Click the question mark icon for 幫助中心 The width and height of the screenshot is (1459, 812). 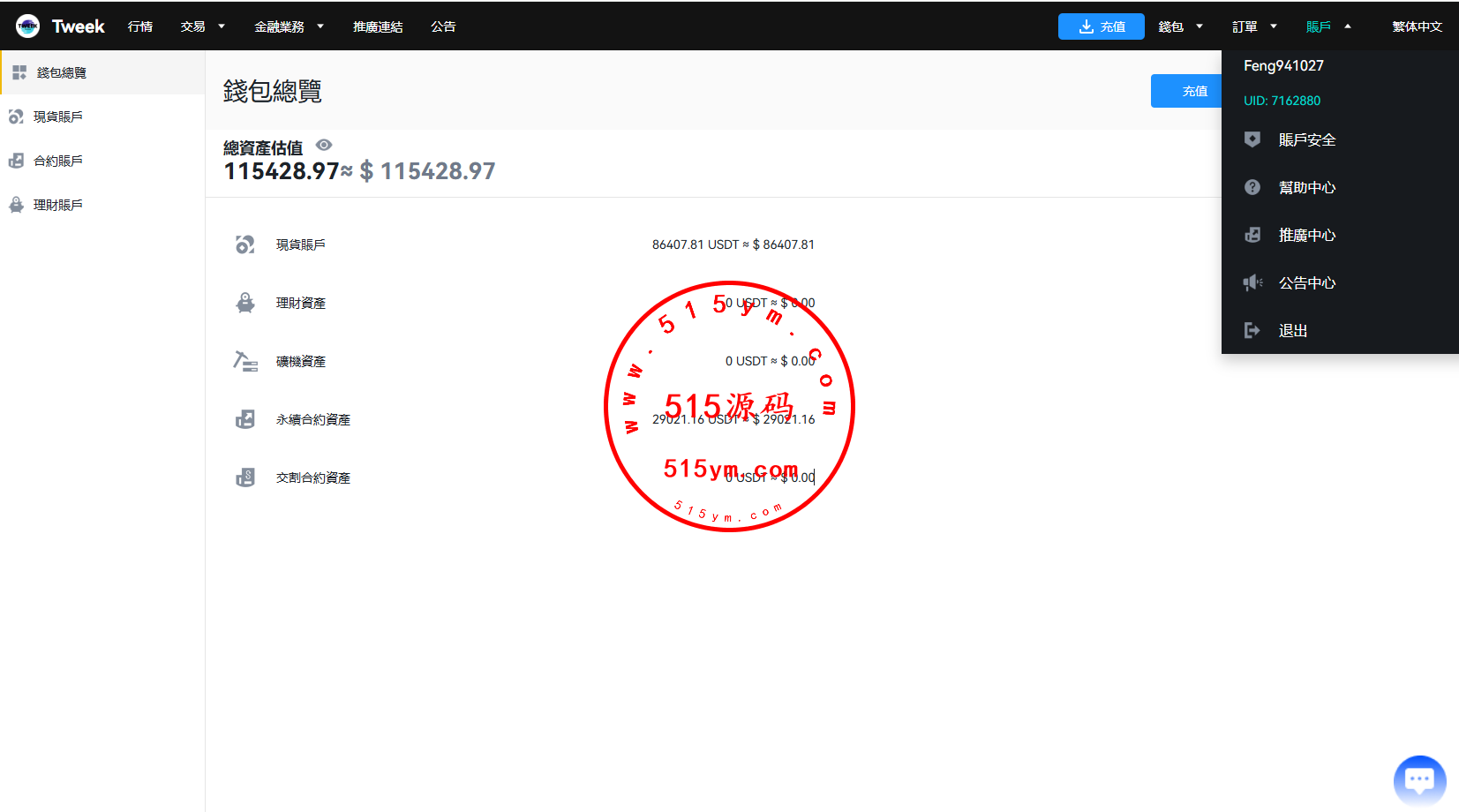pyautogui.click(x=1252, y=187)
